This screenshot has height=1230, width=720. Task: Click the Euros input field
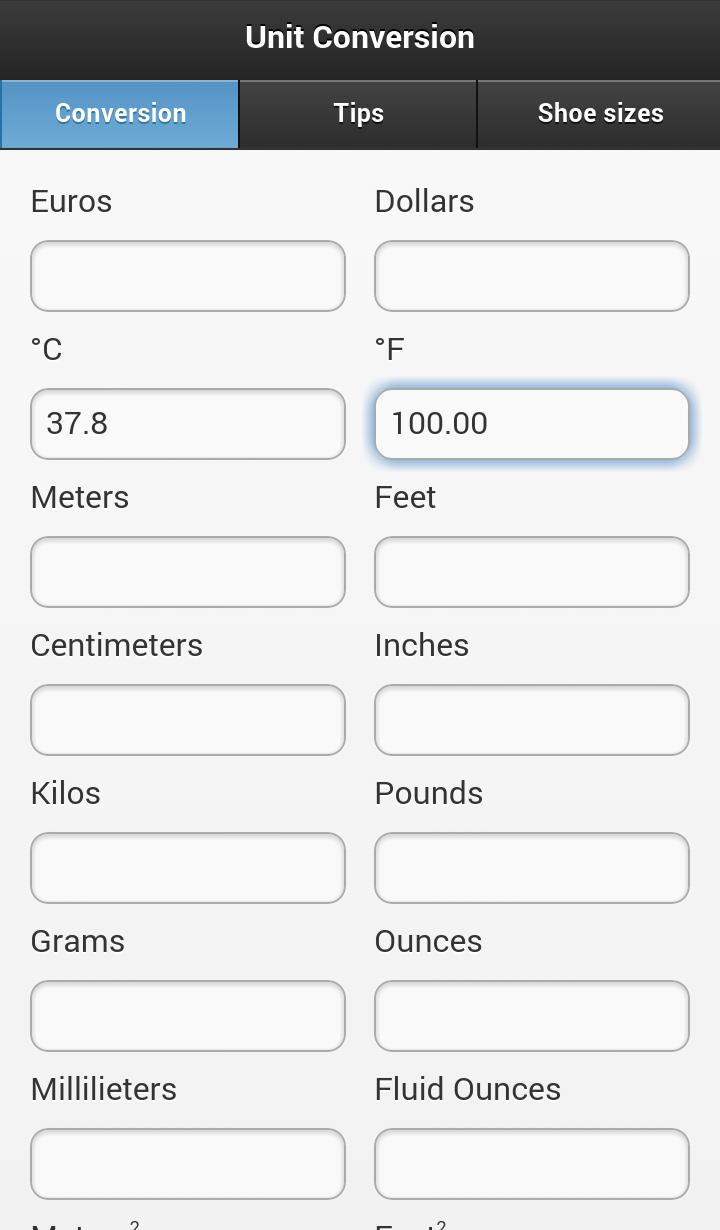188,276
